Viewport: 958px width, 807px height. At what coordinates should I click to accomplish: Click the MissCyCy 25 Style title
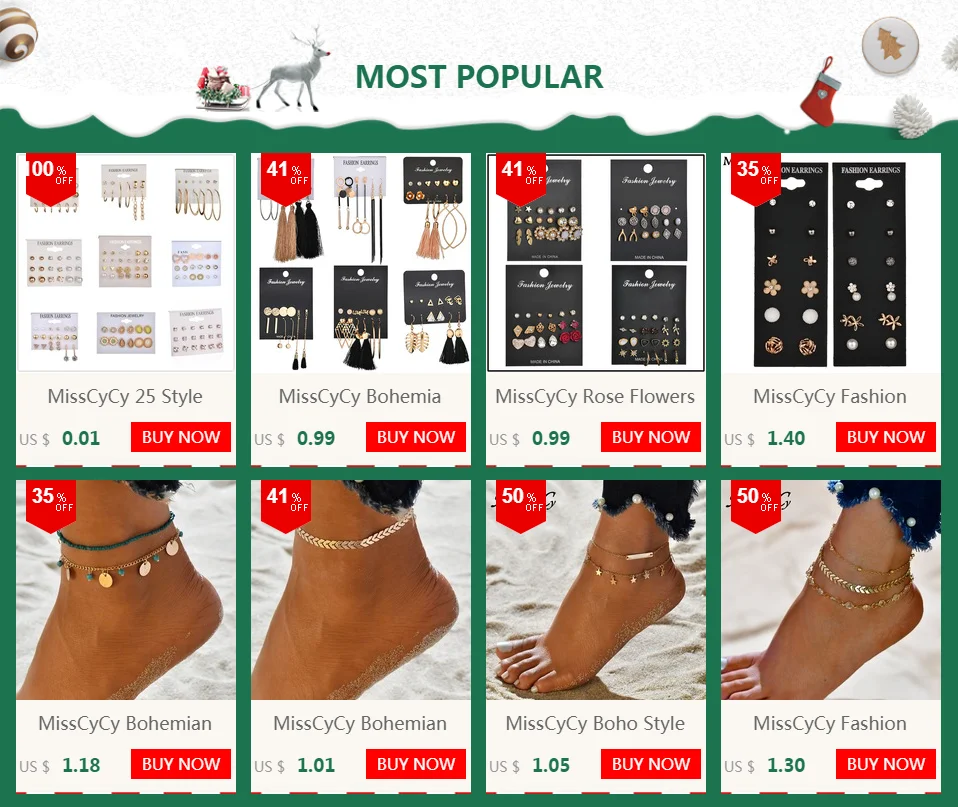[x=125, y=396]
